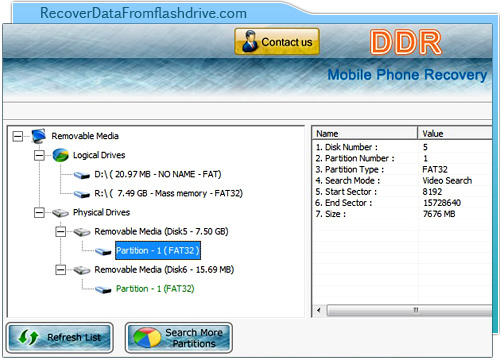Collapse the Disk5 7.50 GB node

[x=61, y=231]
